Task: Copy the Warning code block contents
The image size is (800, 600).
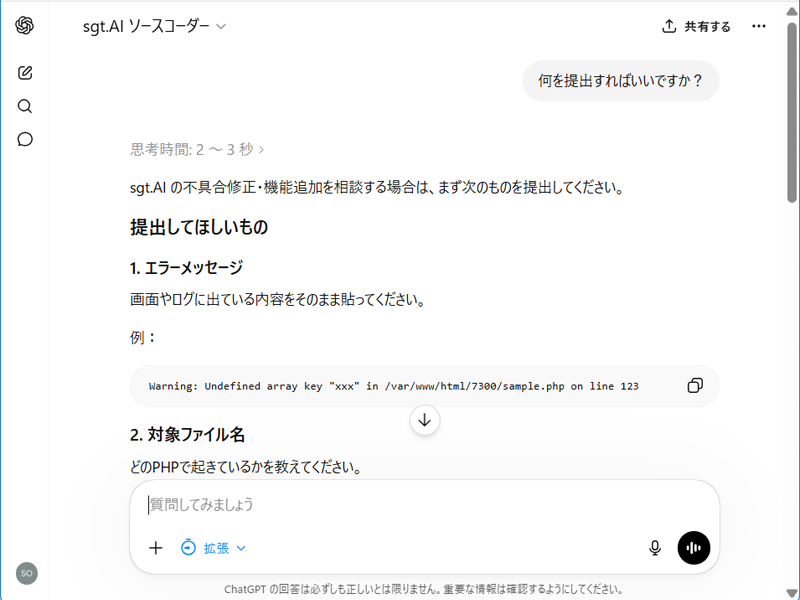Action: (695, 386)
